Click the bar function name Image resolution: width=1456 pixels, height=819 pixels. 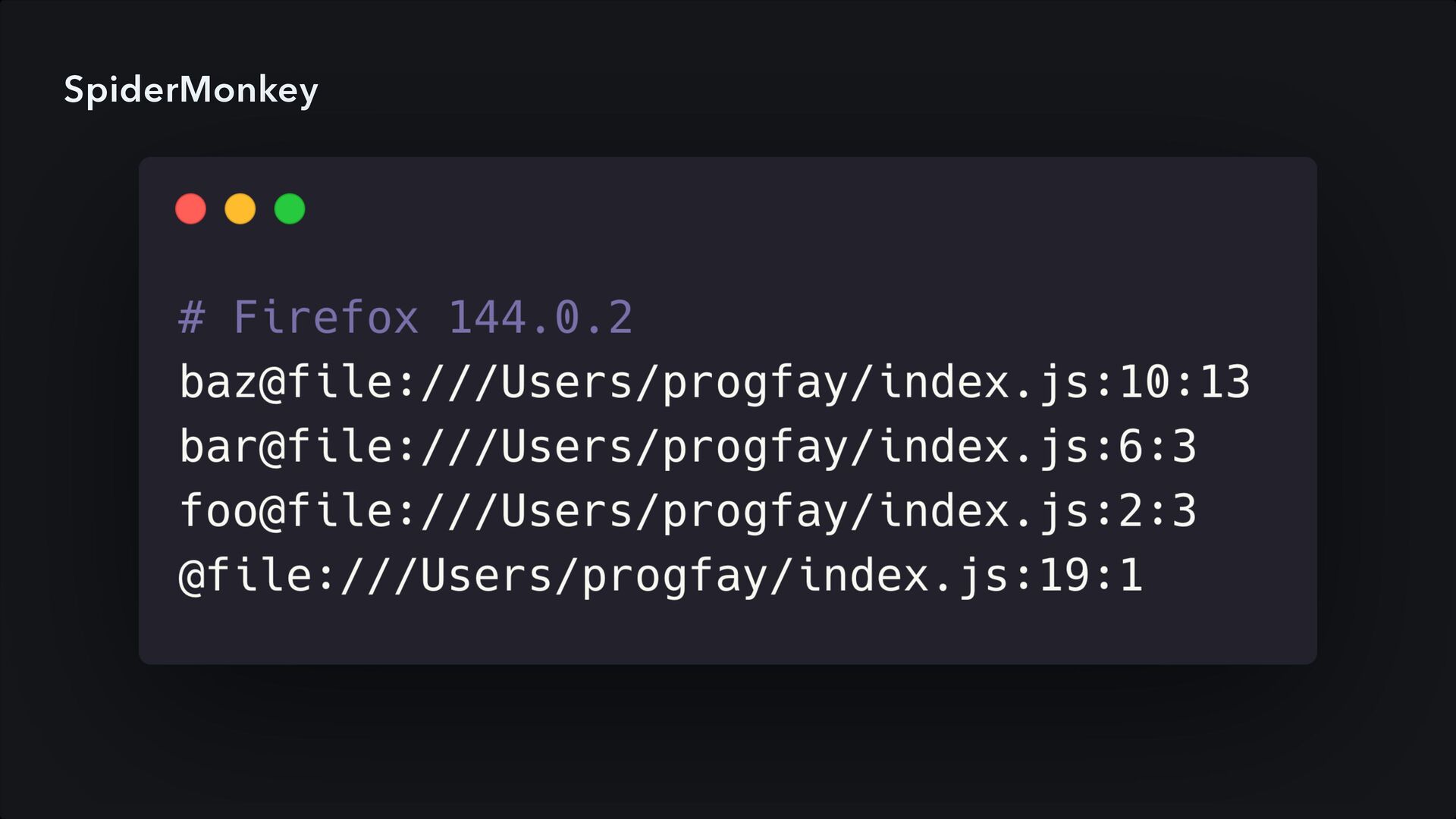(218, 446)
